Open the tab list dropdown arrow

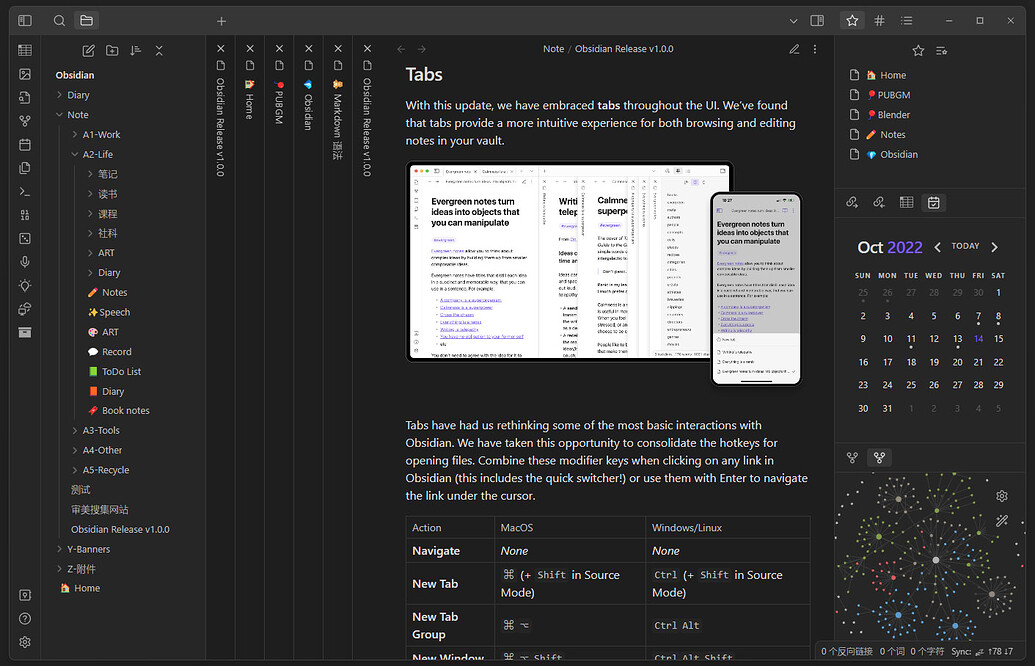(793, 20)
